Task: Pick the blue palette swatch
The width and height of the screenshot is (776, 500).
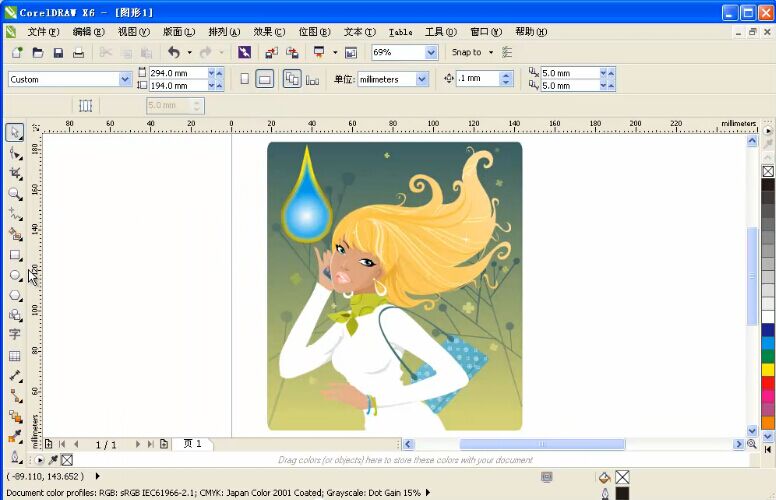Action: coord(768,331)
